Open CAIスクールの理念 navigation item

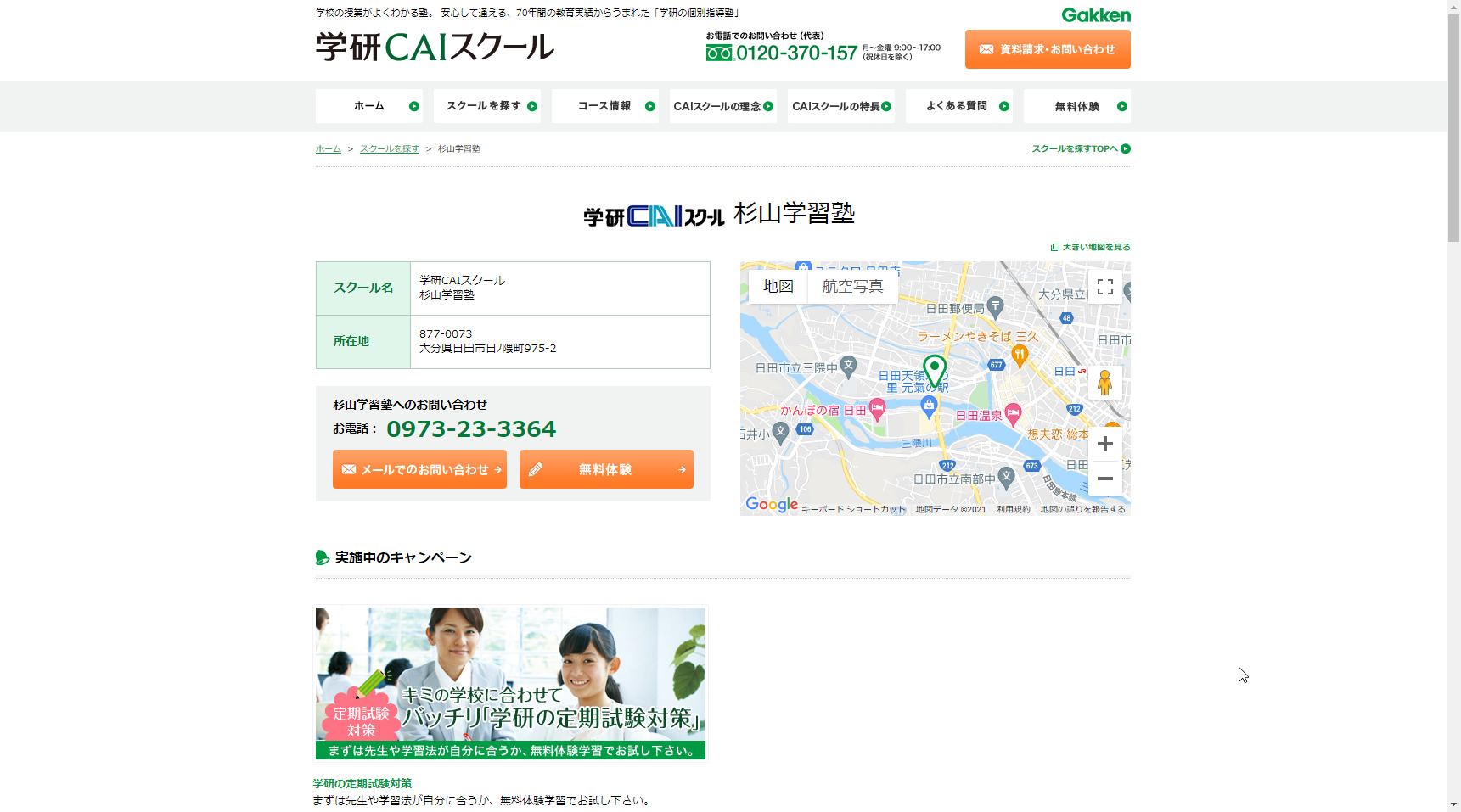pos(723,106)
